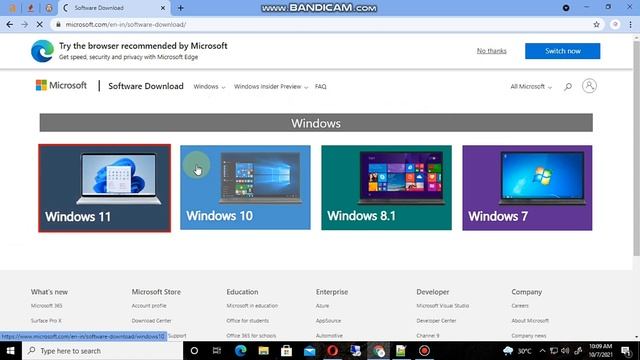This screenshot has width=640, height=360.
Task: Open the Download Center footer link
Action: coord(151,321)
